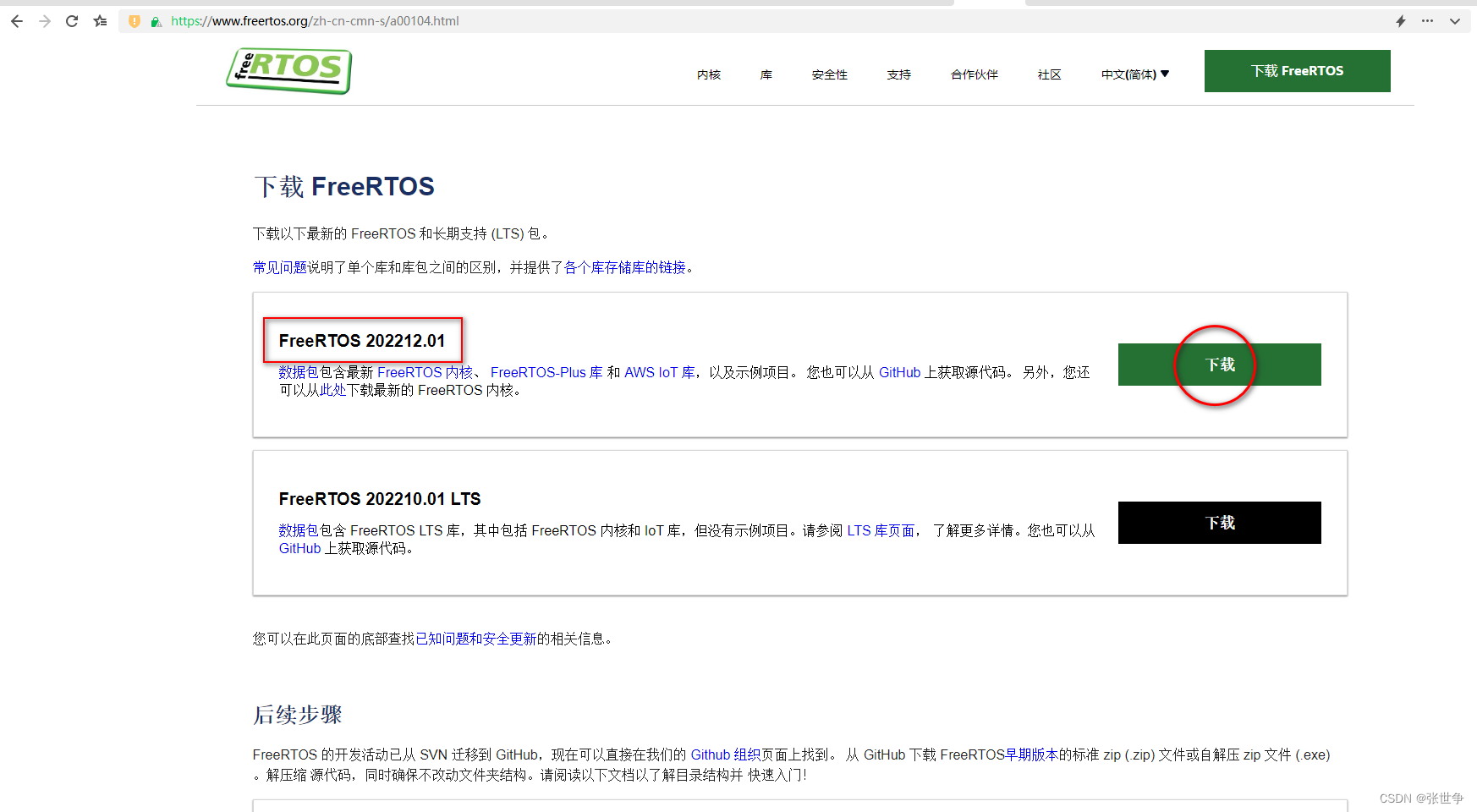The image size is (1477, 812).
Task: Click the address bar URL
Action: pos(315,21)
